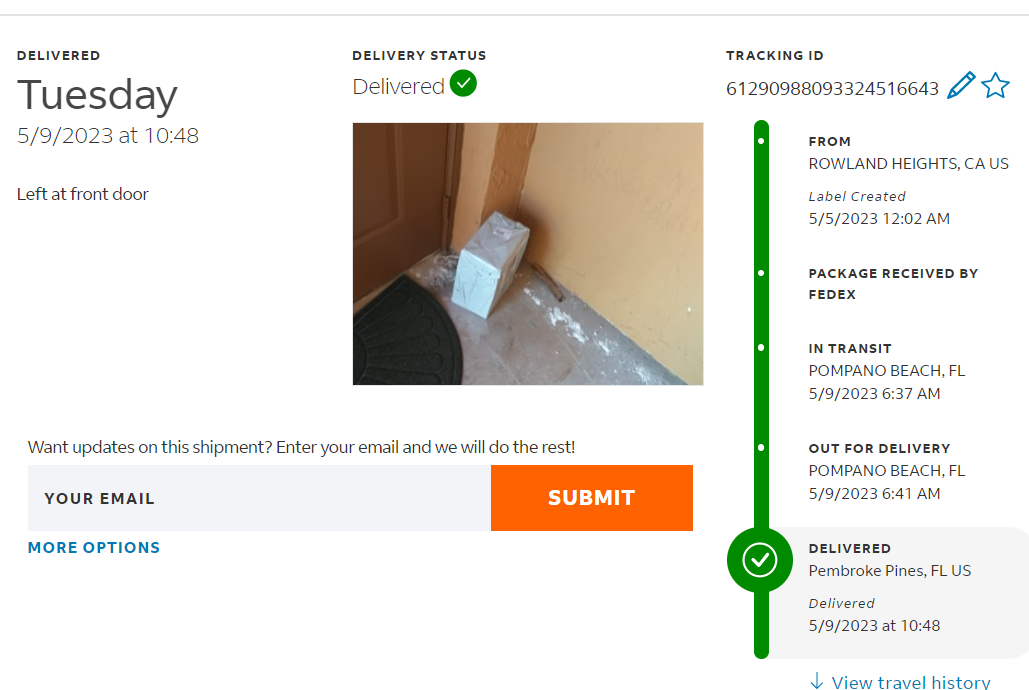Select the From Rowland Heights timeline dot
1029x690 pixels.
click(x=761, y=141)
